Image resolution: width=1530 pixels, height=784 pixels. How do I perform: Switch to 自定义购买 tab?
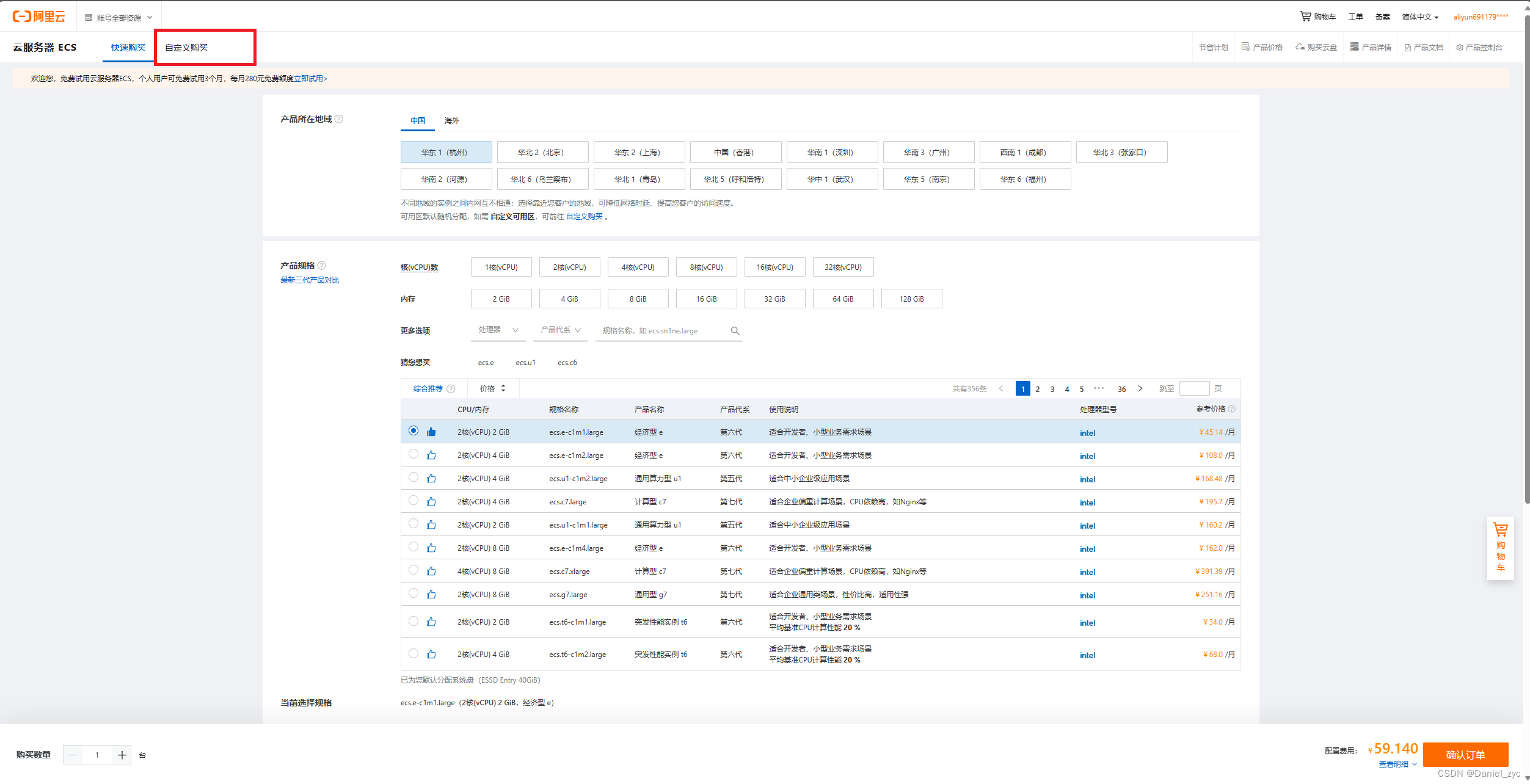pyautogui.click(x=186, y=48)
